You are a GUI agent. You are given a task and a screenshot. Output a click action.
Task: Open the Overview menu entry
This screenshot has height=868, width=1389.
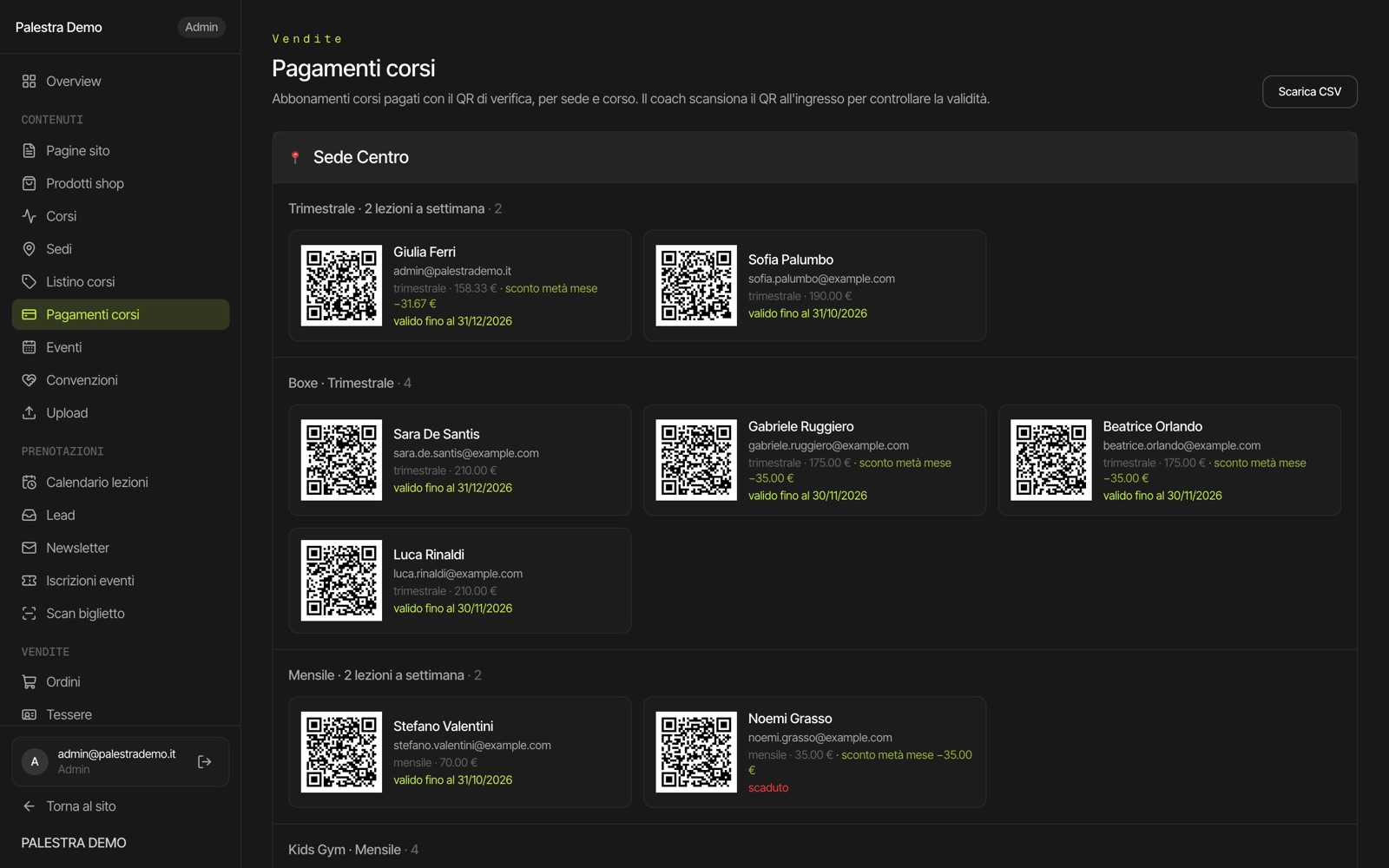click(x=121, y=81)
